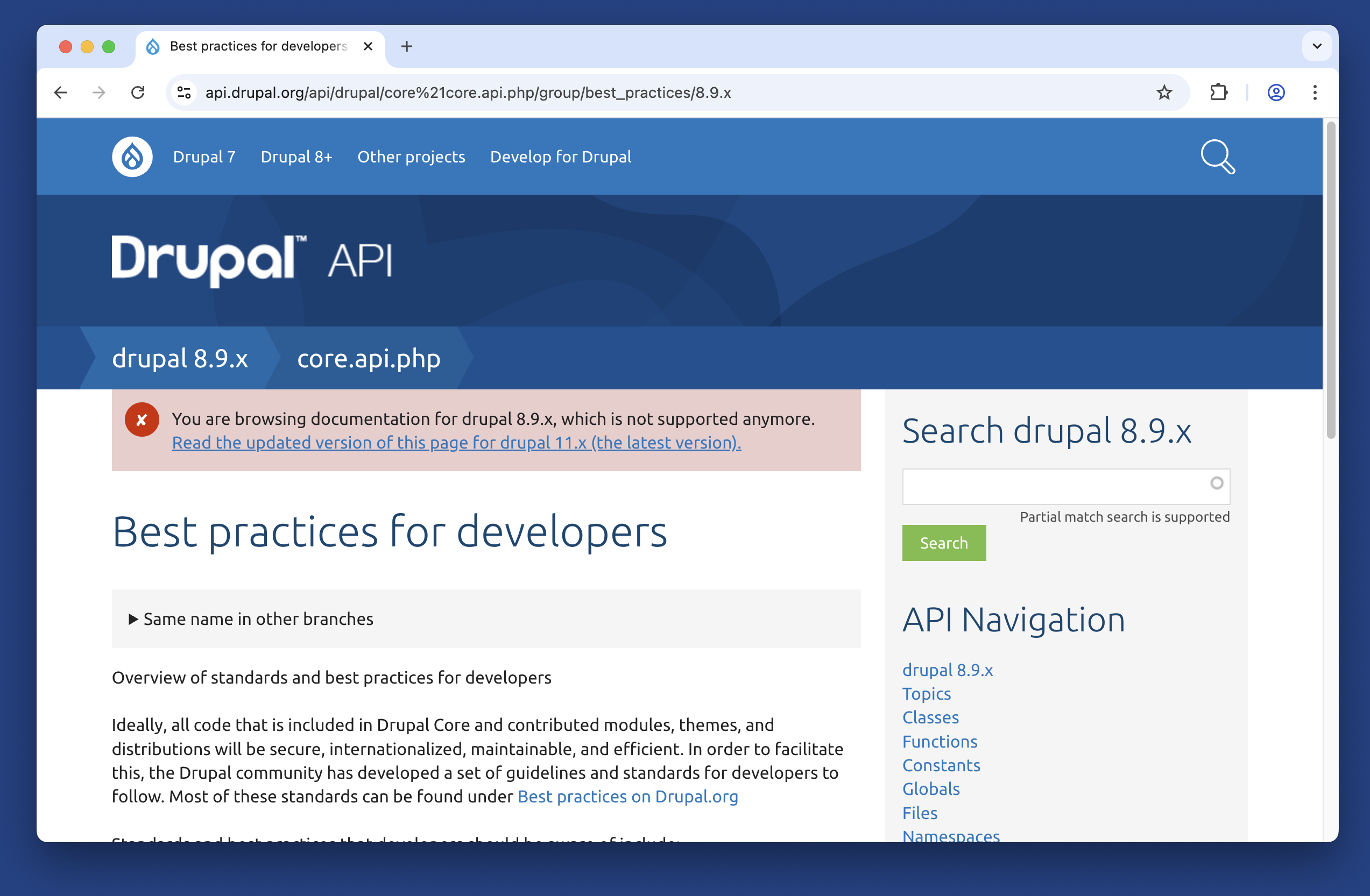1370x896 pixels.
Task: Open Files in API Navigation
Action: pos(919,813)
